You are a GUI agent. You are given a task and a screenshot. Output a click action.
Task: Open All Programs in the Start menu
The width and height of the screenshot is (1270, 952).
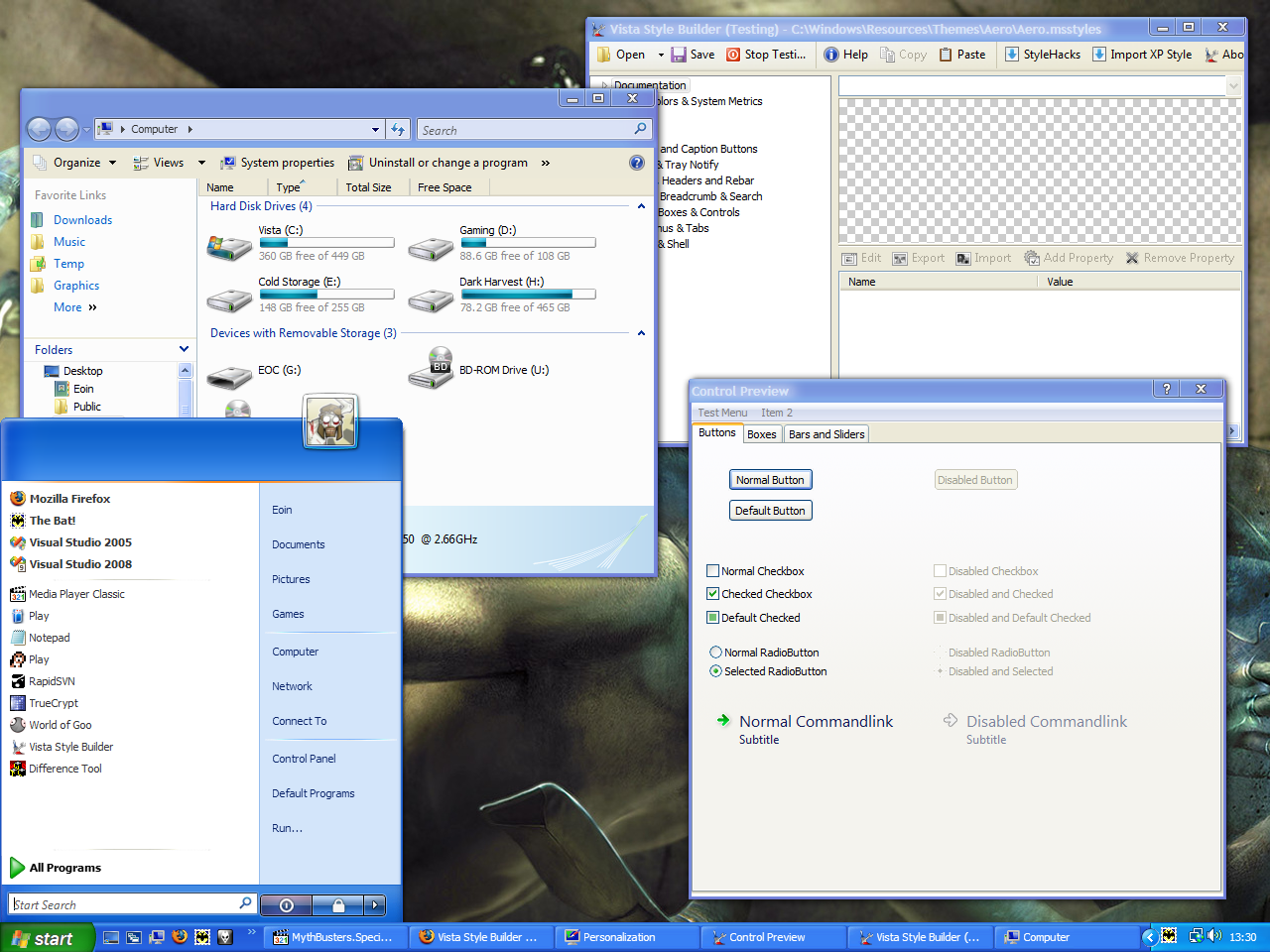tap(57, 868)
